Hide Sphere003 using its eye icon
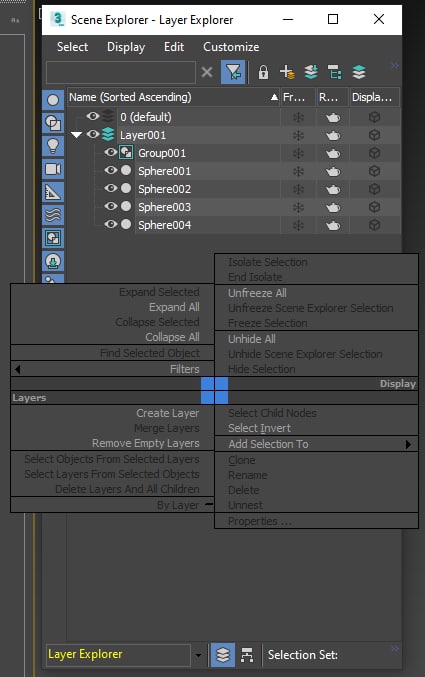This screenshot has height=677, width=425. (111, 206)
